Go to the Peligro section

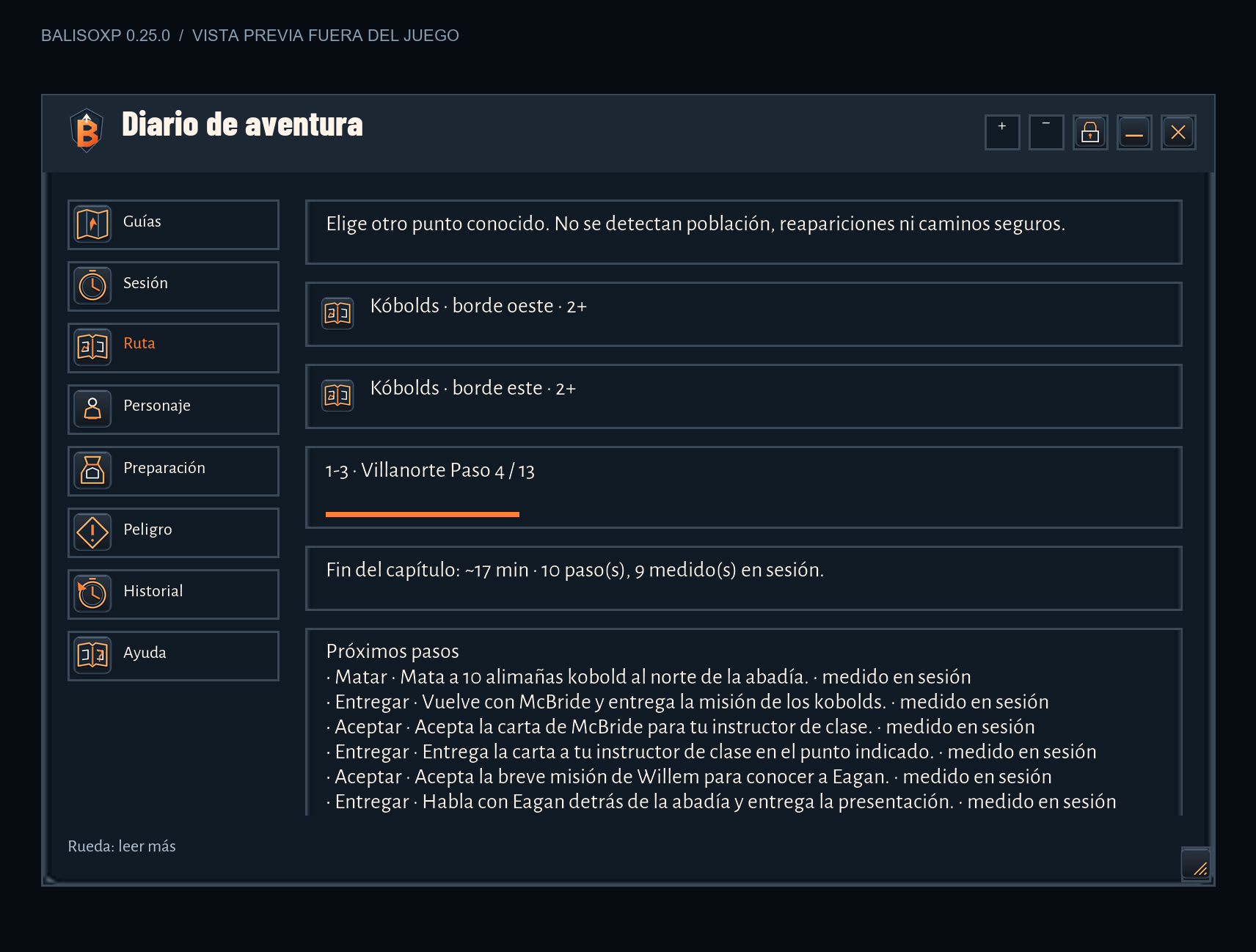point(173,532)
